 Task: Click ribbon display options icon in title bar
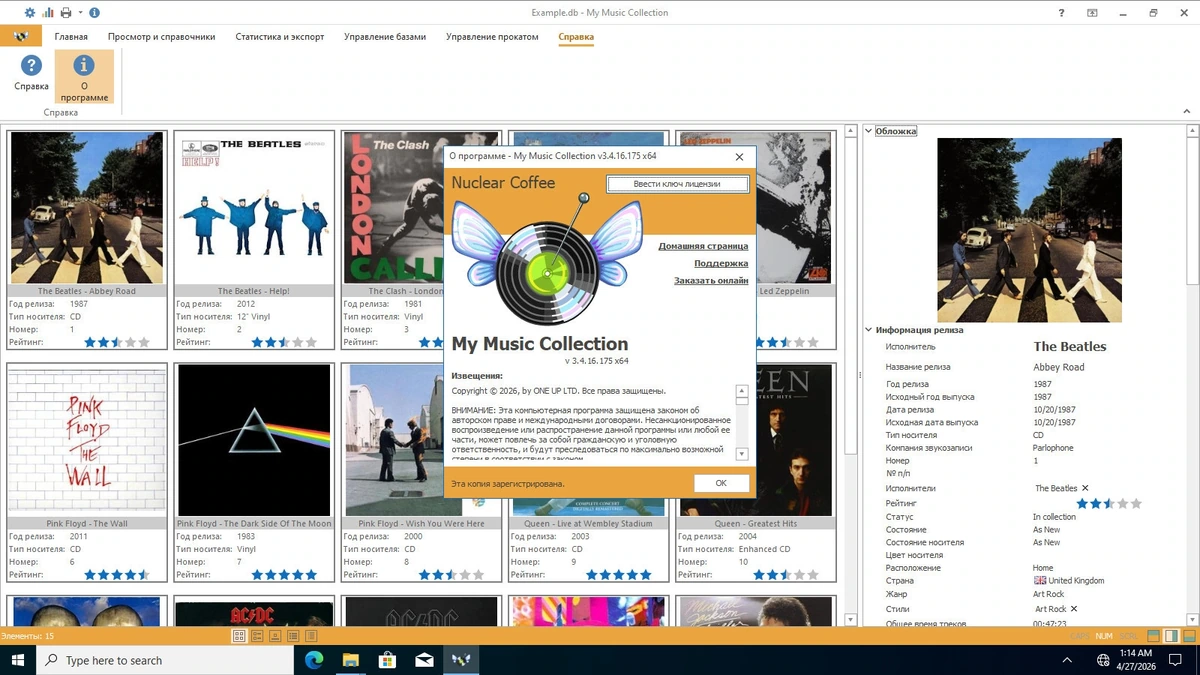(1093, 13)
